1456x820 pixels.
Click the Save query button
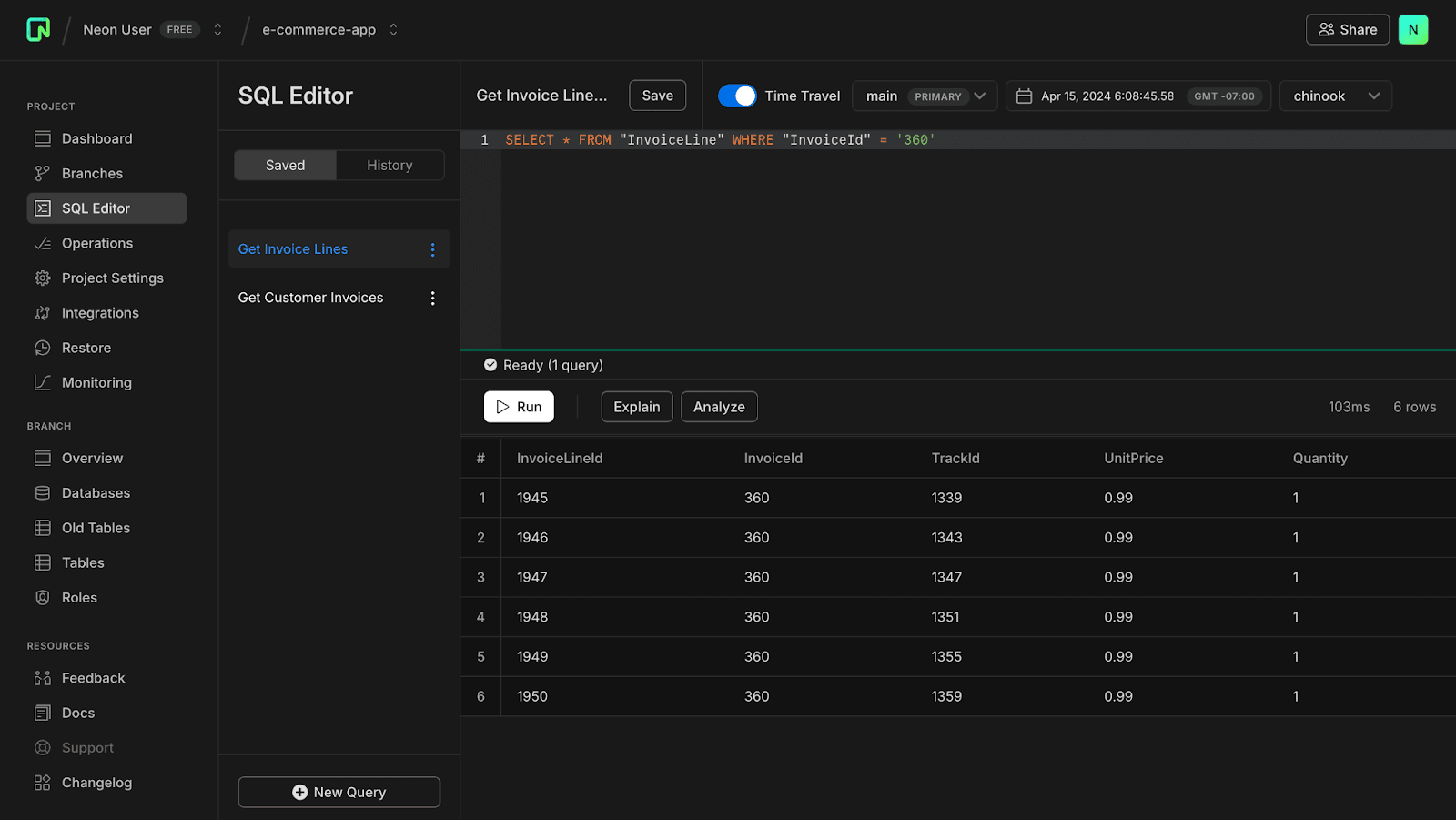(658, 96)
